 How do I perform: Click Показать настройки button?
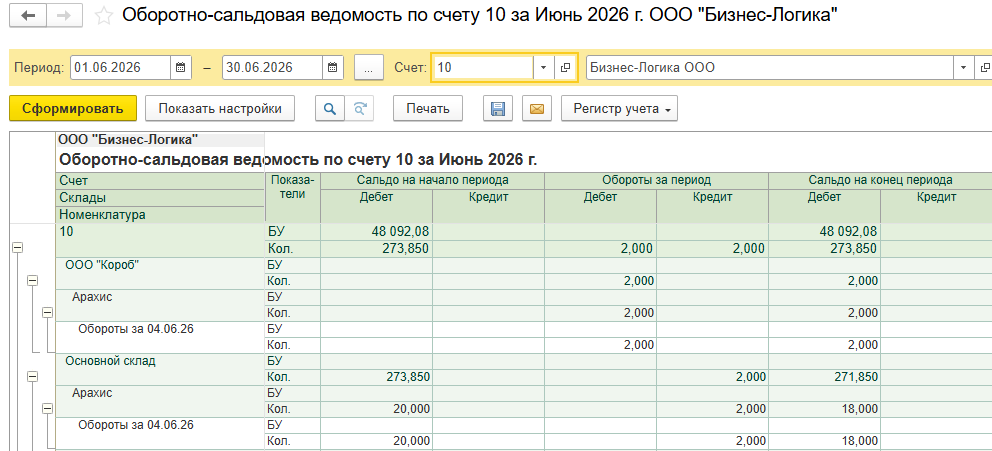pyautogui.click(x=220, y=108)
